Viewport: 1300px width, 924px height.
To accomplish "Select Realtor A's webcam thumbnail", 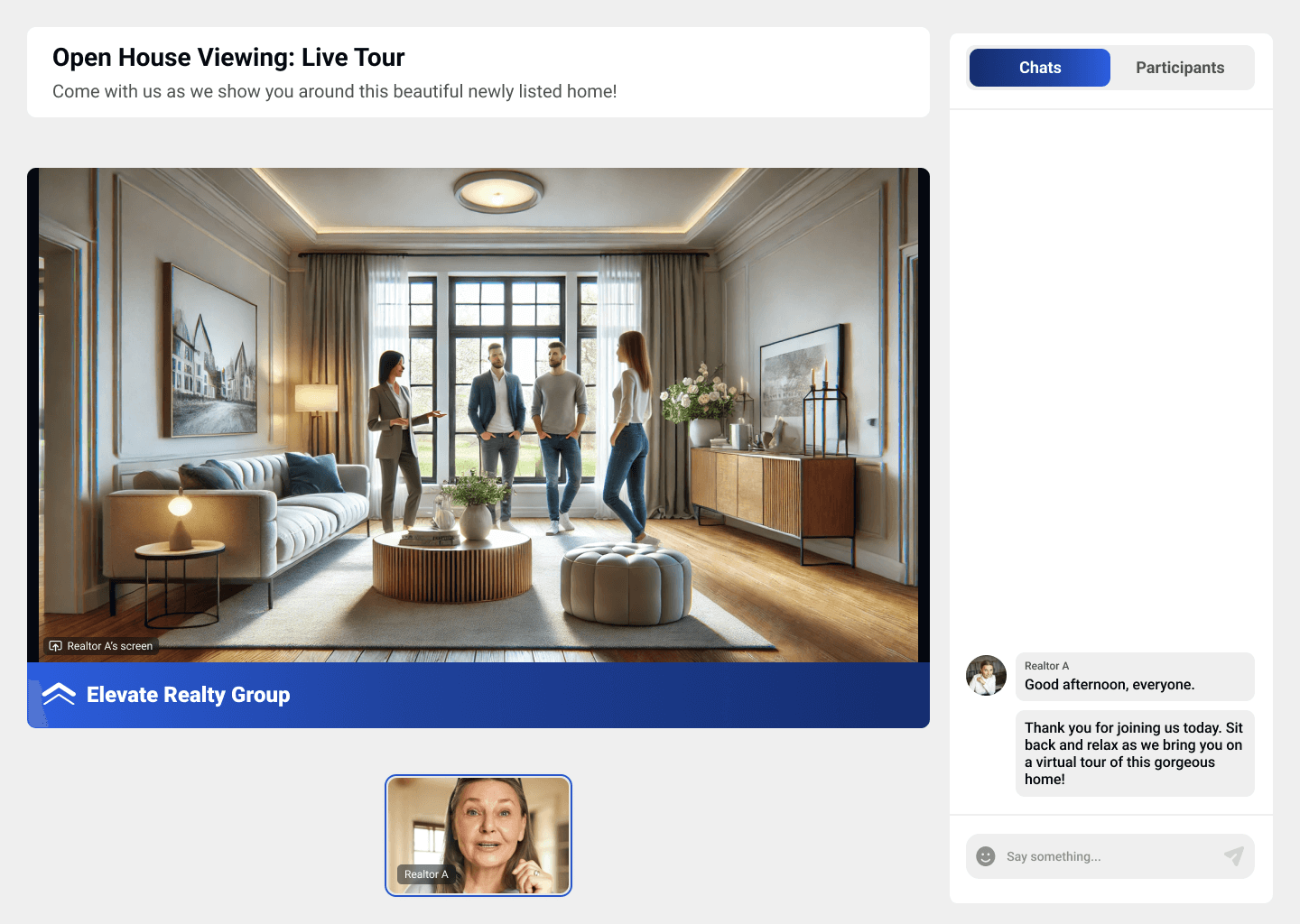I will 478,836.
